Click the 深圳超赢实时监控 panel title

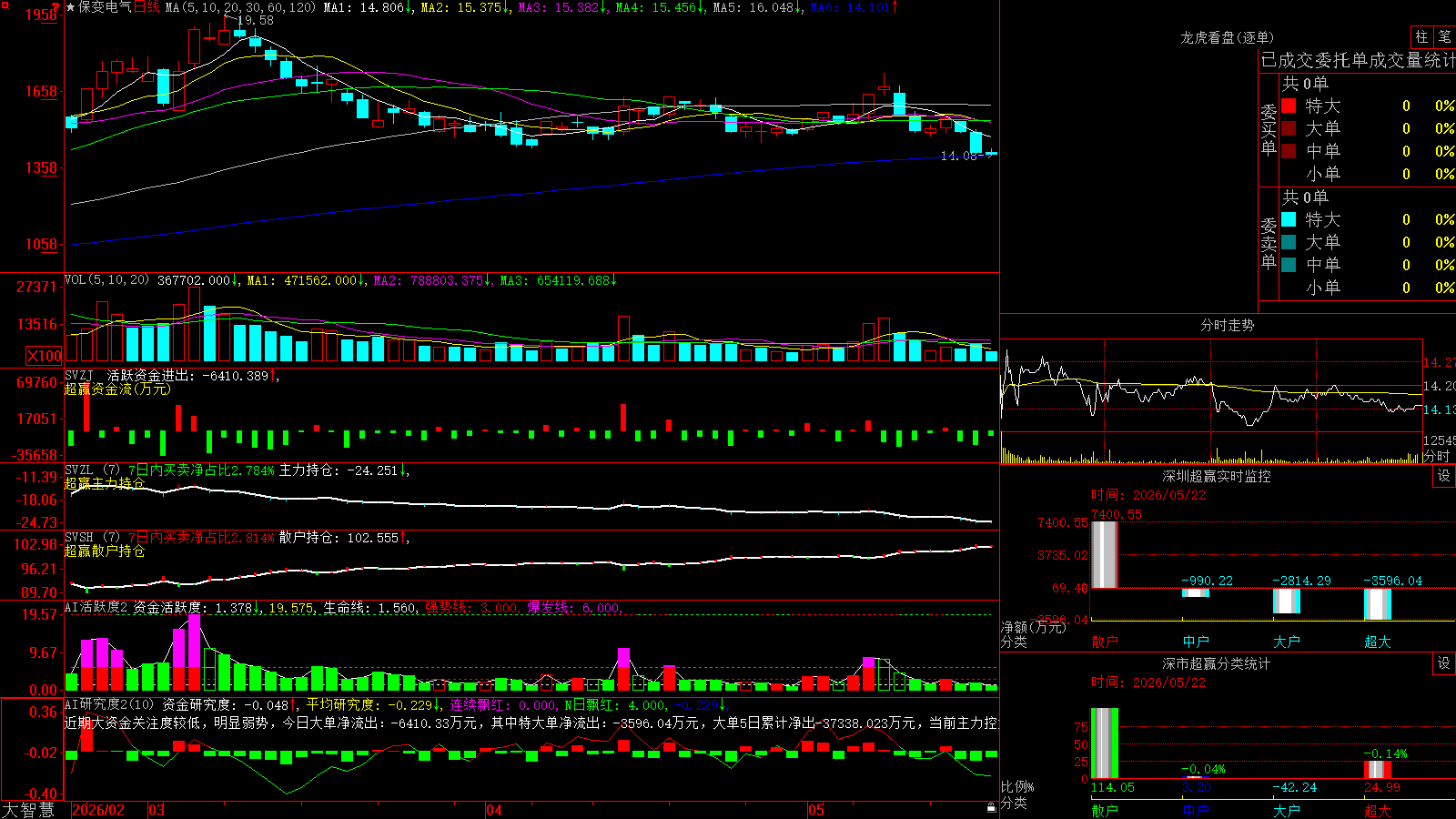pyautogui.click(x=1217, y=476)
